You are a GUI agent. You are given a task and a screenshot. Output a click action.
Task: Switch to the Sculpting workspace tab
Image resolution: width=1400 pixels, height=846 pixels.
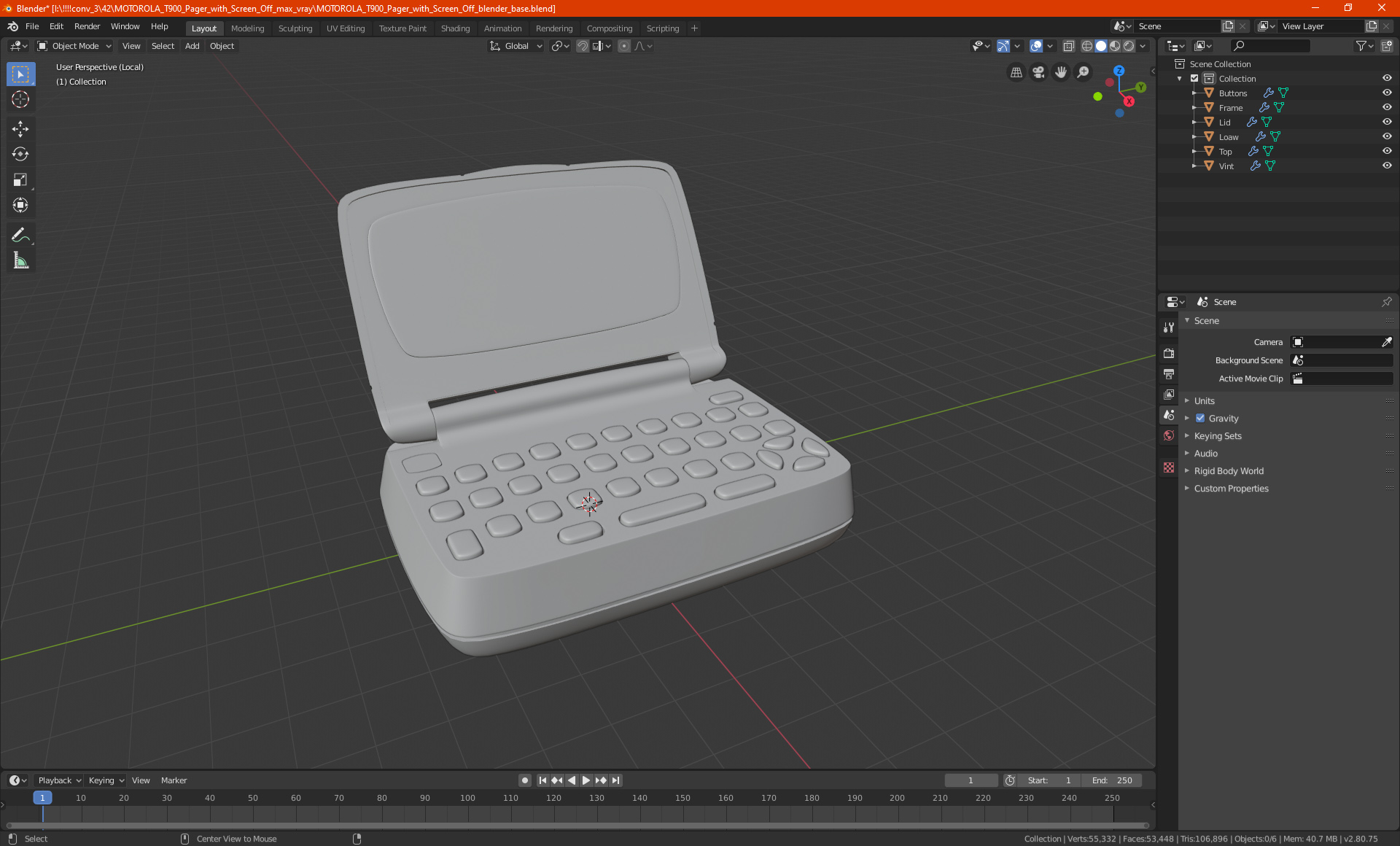295,28
